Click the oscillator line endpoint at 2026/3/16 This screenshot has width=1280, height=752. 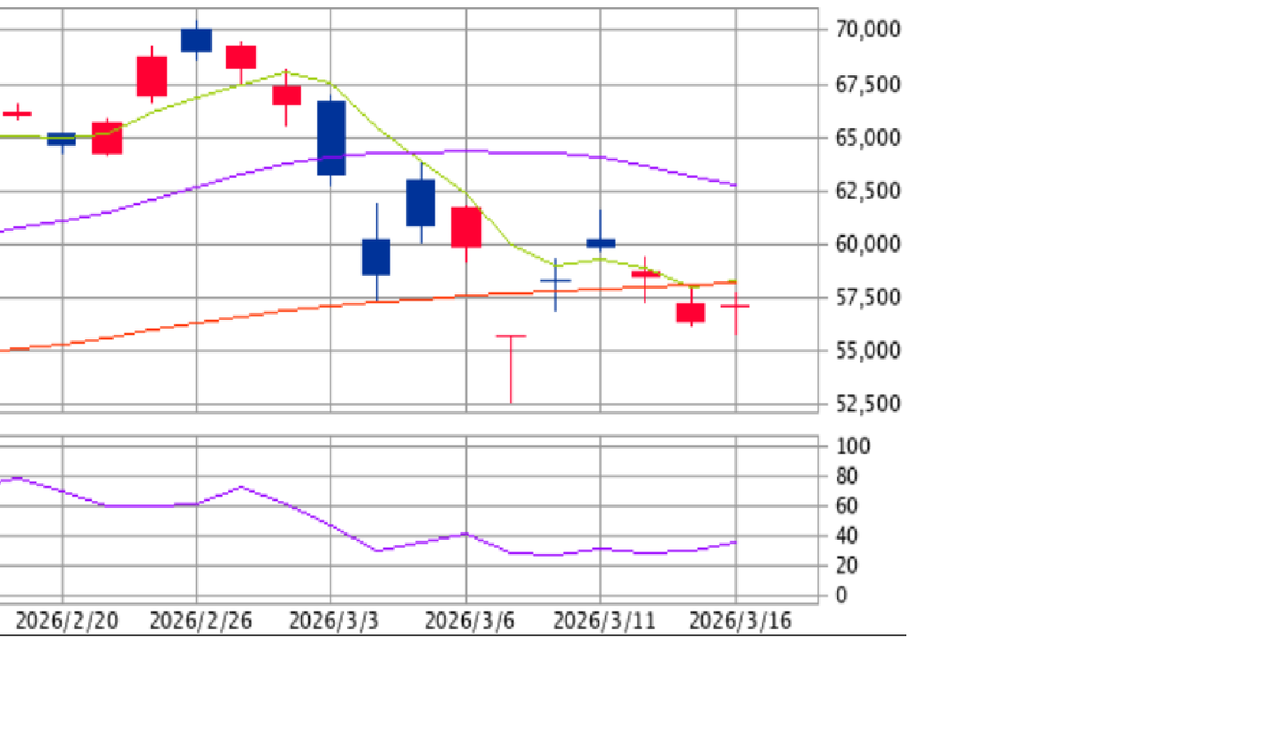pos(736,542)
